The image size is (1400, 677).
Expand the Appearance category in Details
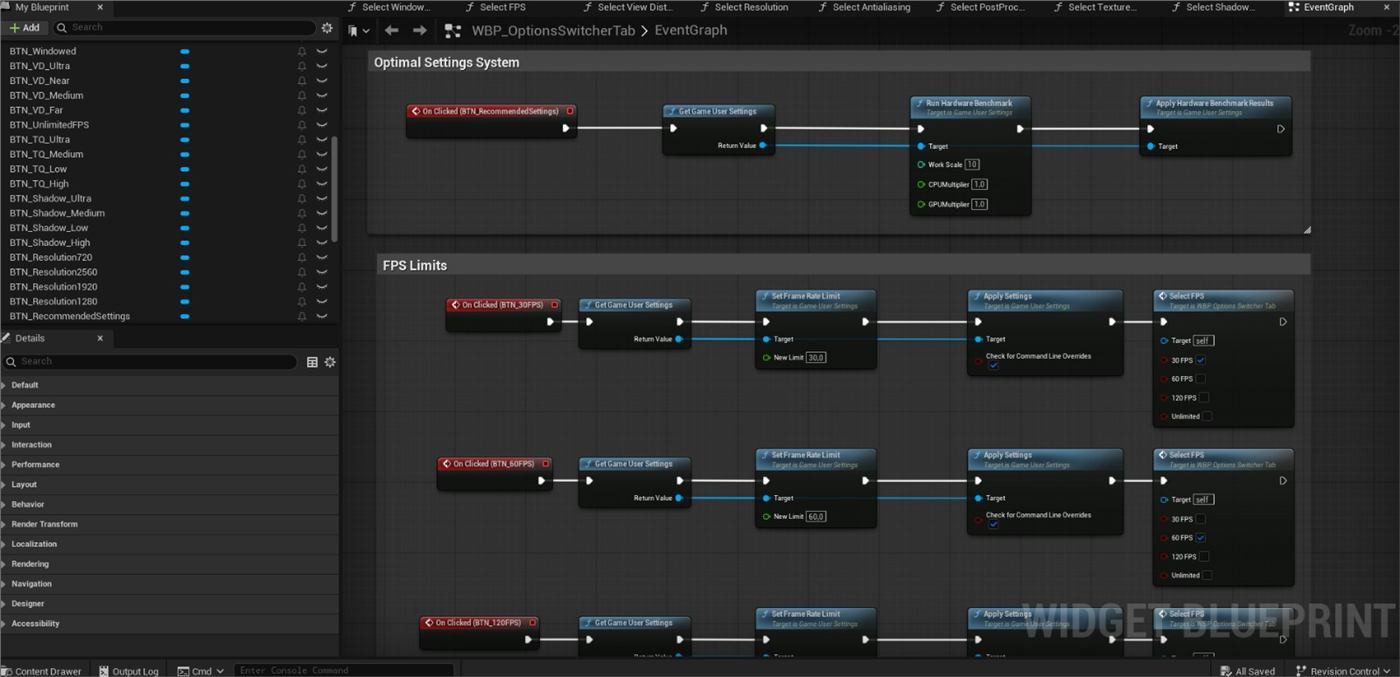pyautogui.click(x=4, y=405)
